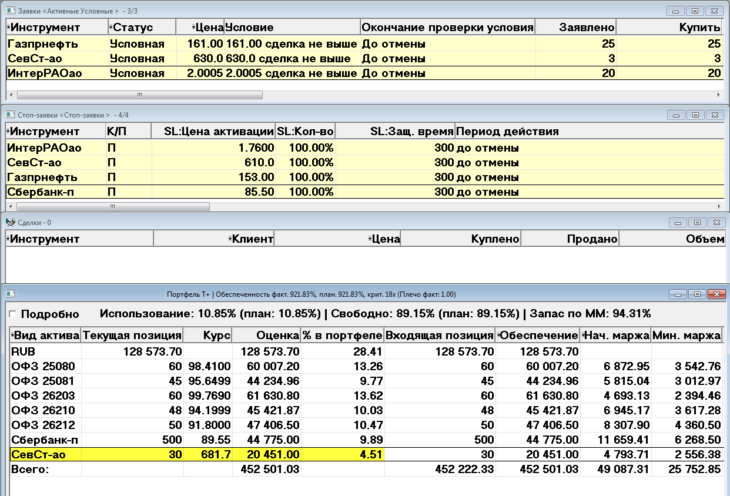Click the Стоп-заявки window title icon
The width and height of the screenshot is (730, 496).
[x=10, y=115]
